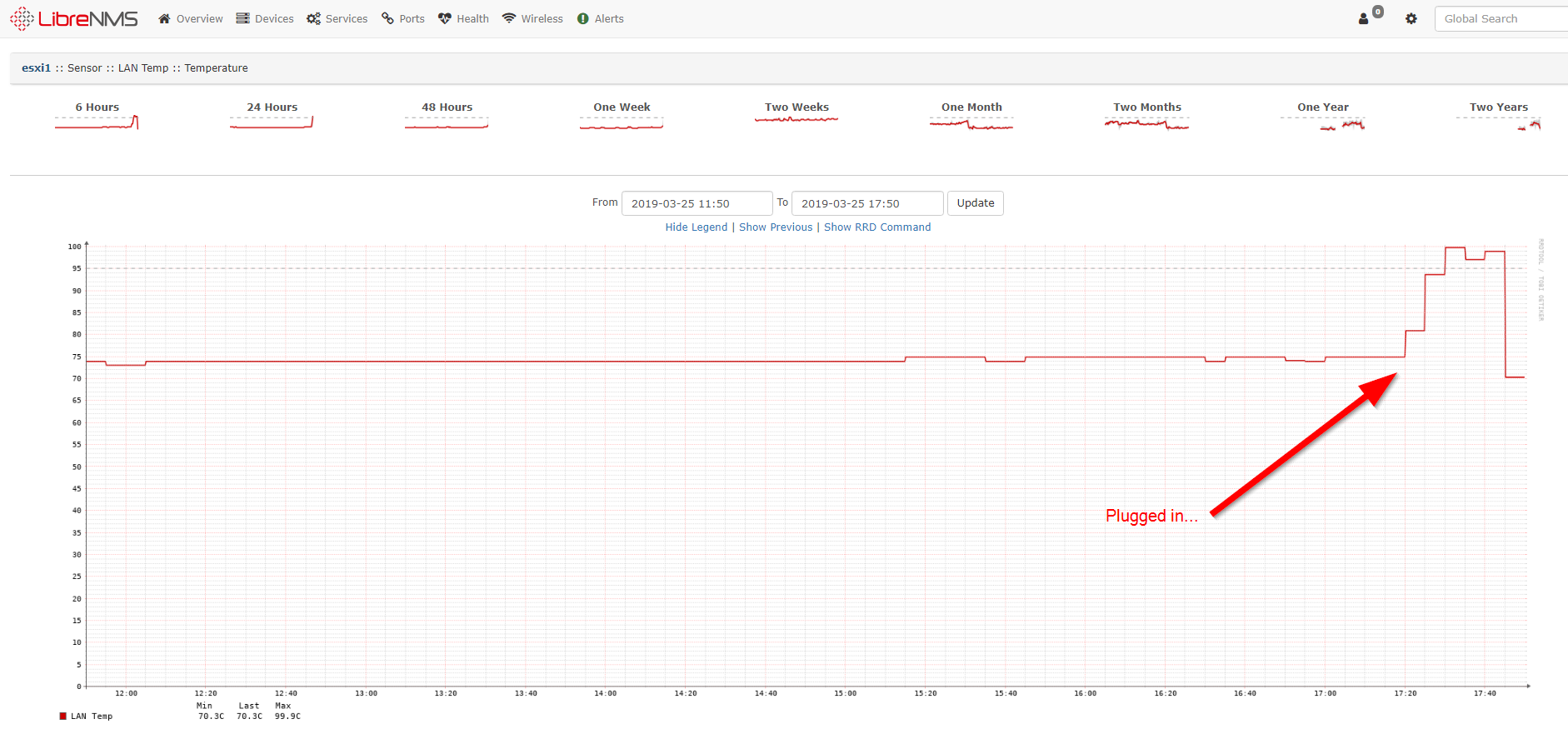The height and width of the screenshot is (749, 1568).
Task: Select the One Year graph period
Action: pos(1323,107)
